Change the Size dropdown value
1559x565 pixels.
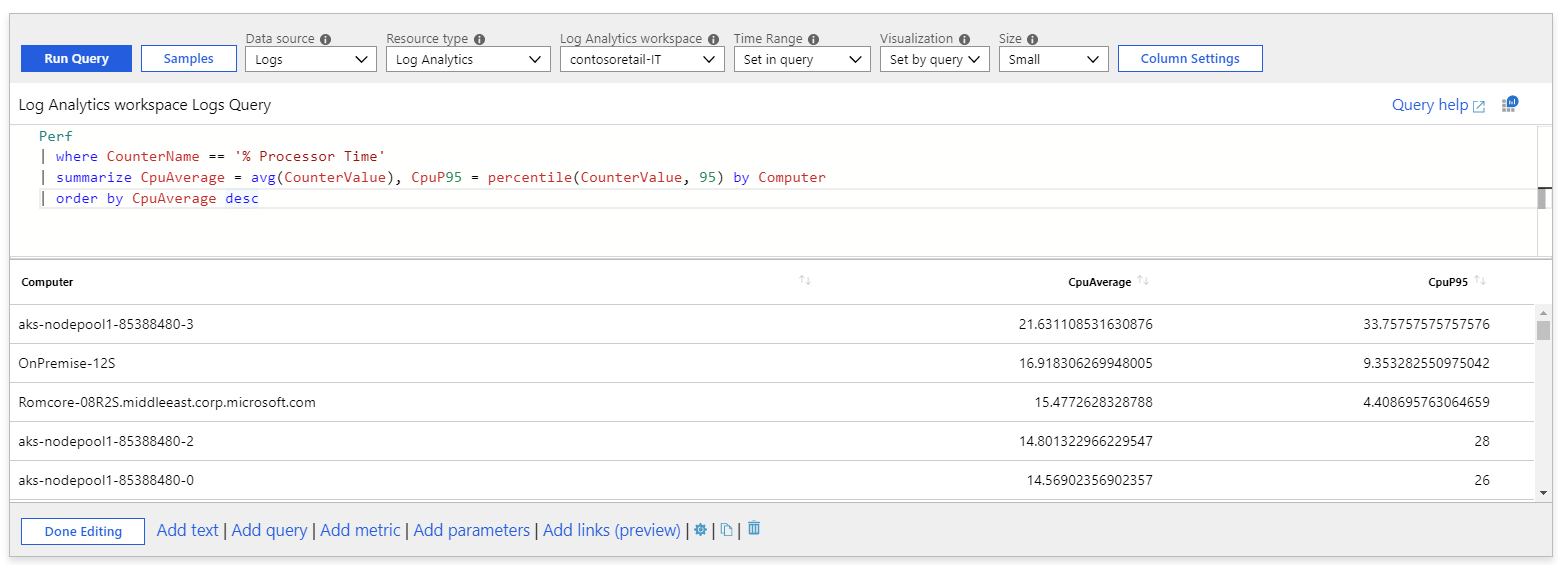pos(1053,60)
